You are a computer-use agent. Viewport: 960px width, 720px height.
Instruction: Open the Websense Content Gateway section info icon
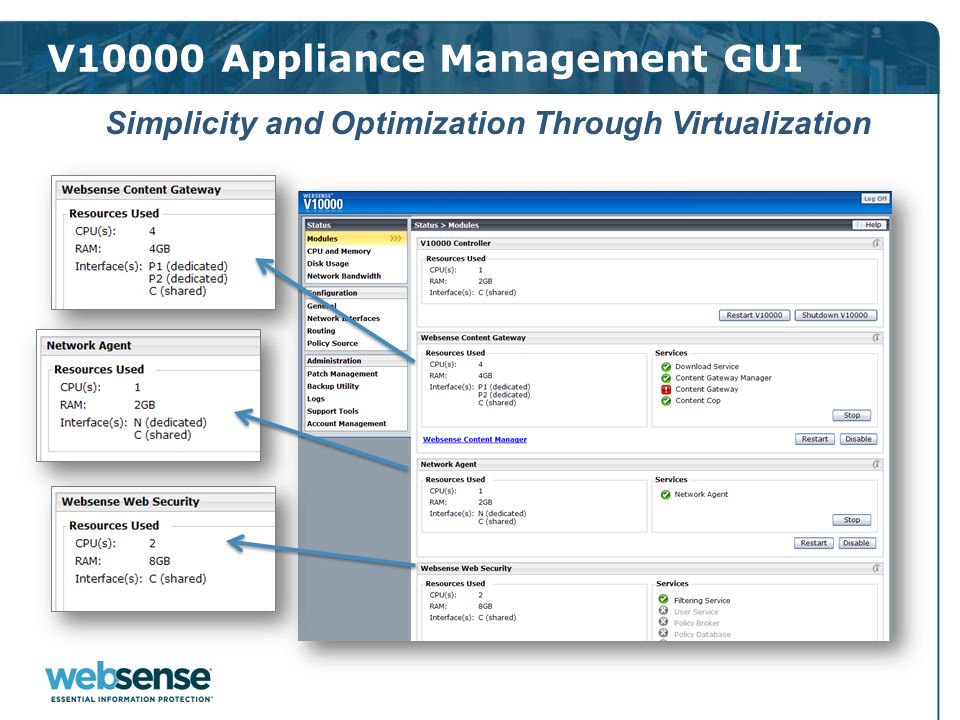point(876,337)
